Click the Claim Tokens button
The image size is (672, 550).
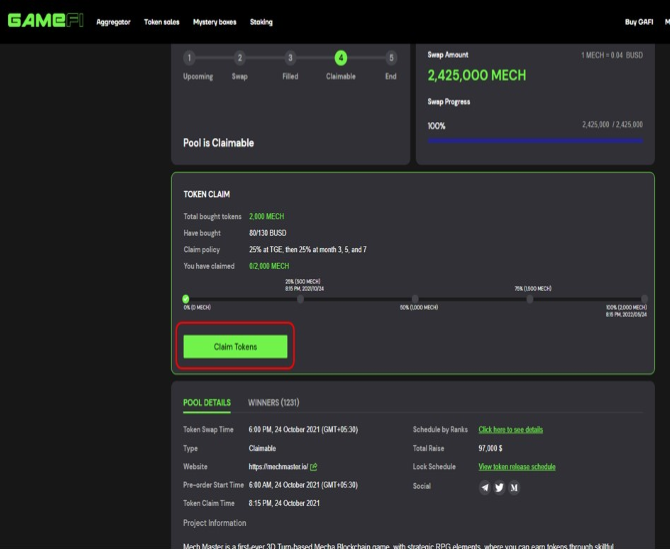tap(235, 346)
